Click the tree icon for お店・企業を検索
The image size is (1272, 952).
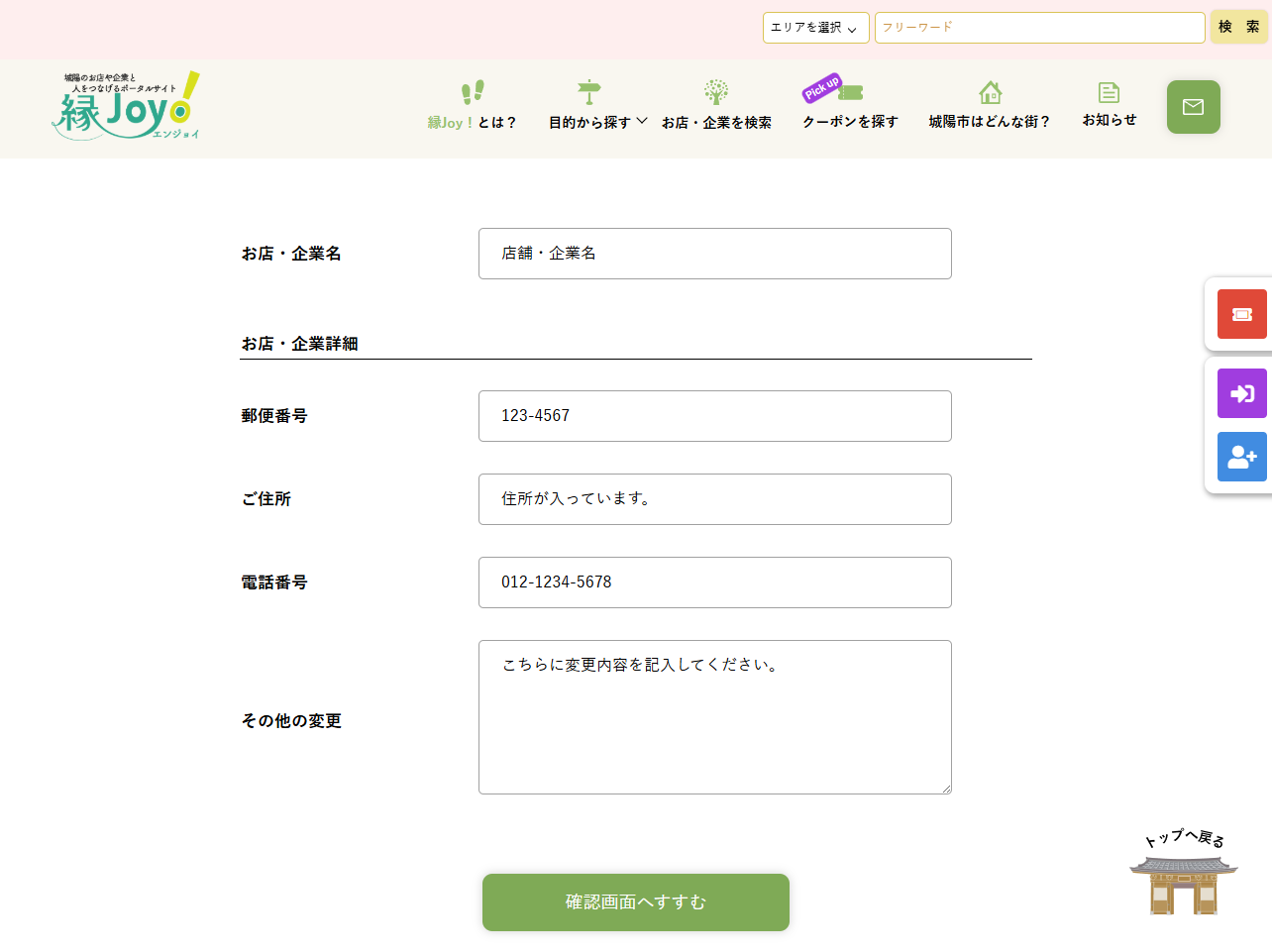(716, 91)
